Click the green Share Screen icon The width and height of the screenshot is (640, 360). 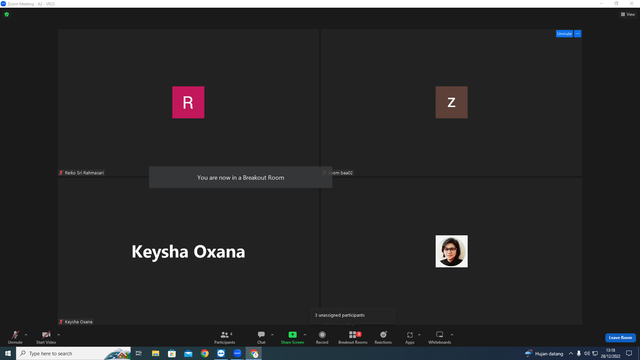coord(292,335)
